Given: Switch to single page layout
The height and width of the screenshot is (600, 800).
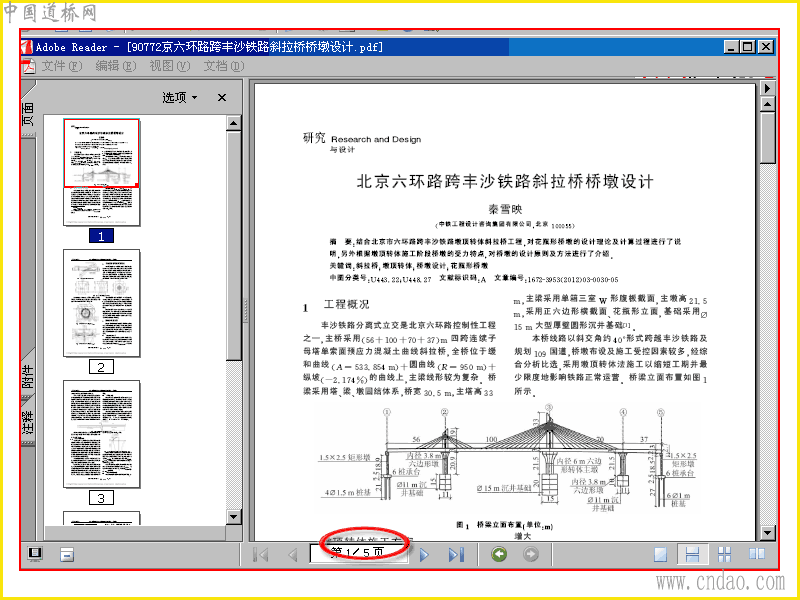Looking at the screenshot, I should pyautogui.click(x=661, y=554).
